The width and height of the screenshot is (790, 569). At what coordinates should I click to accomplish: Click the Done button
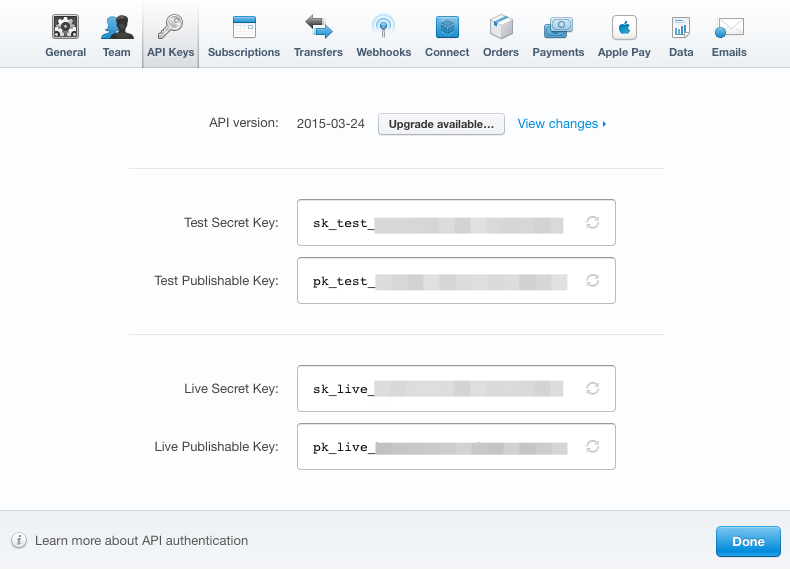click(748, 541)
